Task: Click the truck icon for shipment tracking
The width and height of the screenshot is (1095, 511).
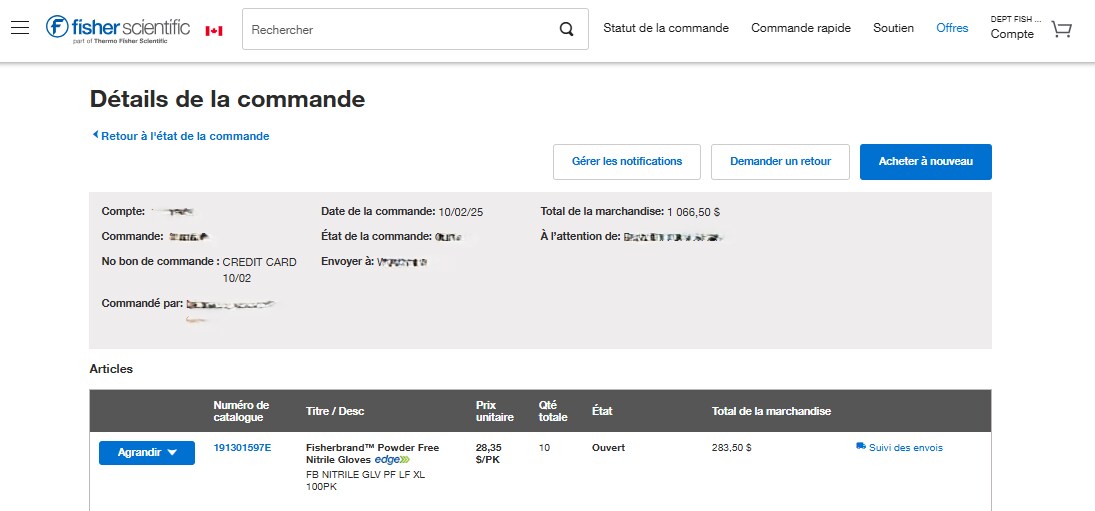Action: coord(861,447)
